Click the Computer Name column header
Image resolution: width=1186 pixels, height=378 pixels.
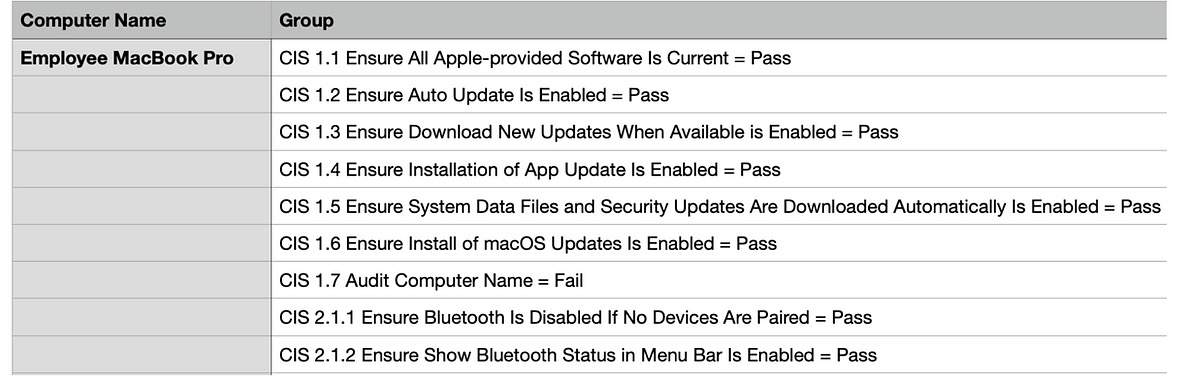click(x=141, y=20)
